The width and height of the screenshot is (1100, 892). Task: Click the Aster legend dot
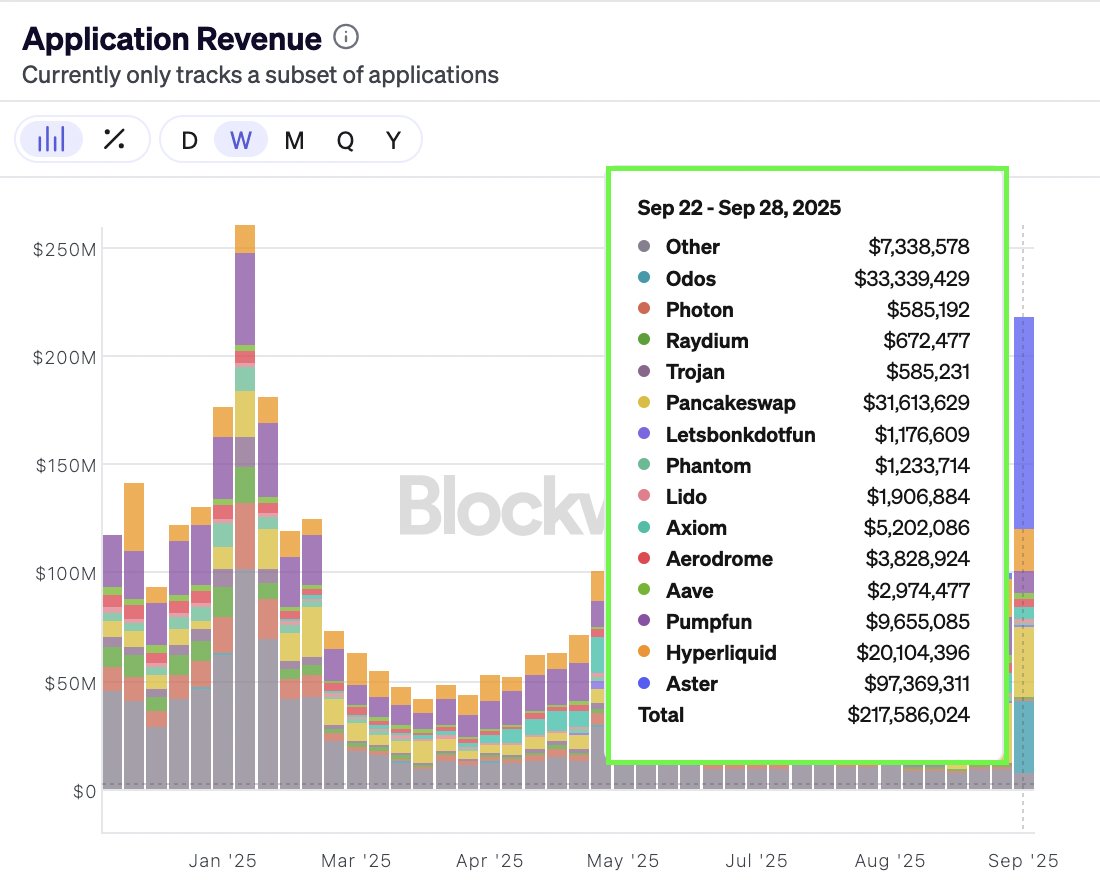(644, 683)
